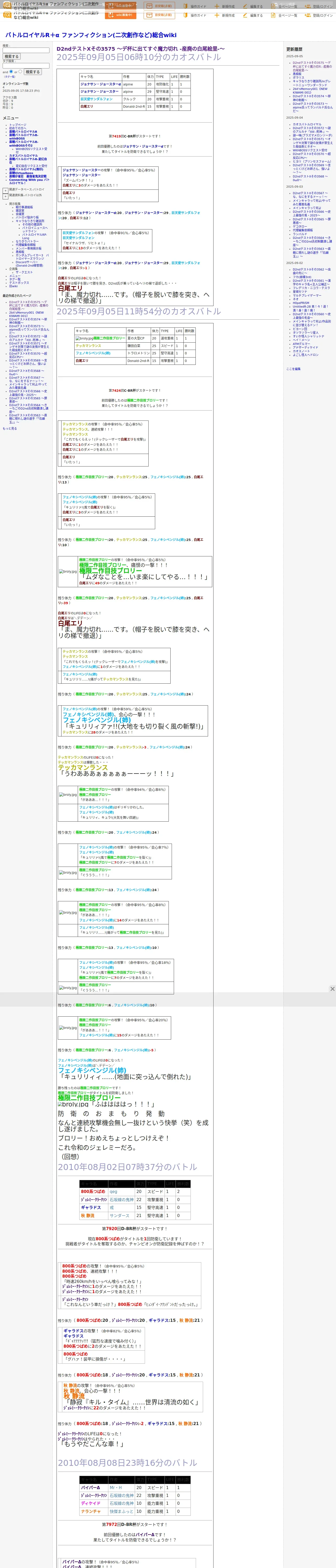
Task: Open フカ(餅毒3rd) in update history
Action: (302, 277)
